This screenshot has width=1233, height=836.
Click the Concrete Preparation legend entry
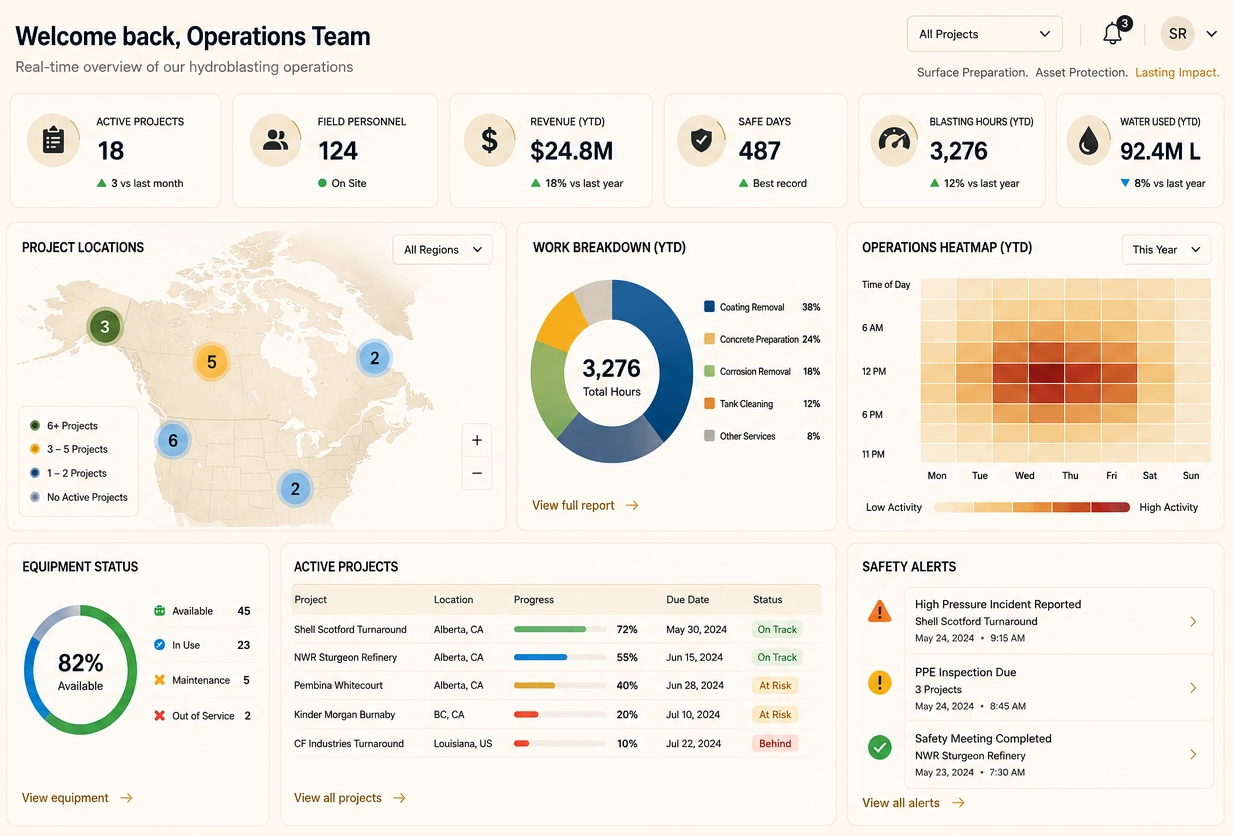point(762,339)
